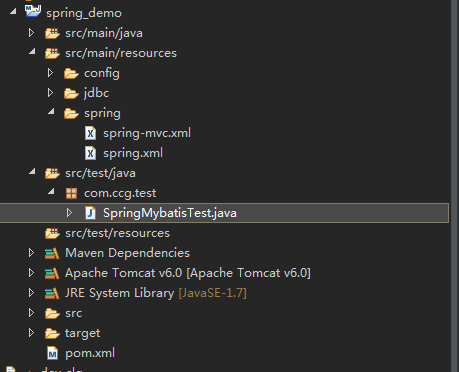The image size is (459, 372).
Task: Expand Maven Dependencies
Action: click(31, 253)
